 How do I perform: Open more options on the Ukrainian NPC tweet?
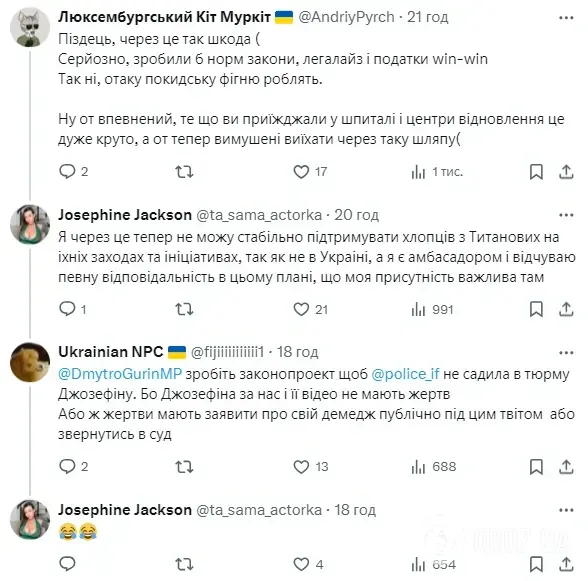(566, 353)
